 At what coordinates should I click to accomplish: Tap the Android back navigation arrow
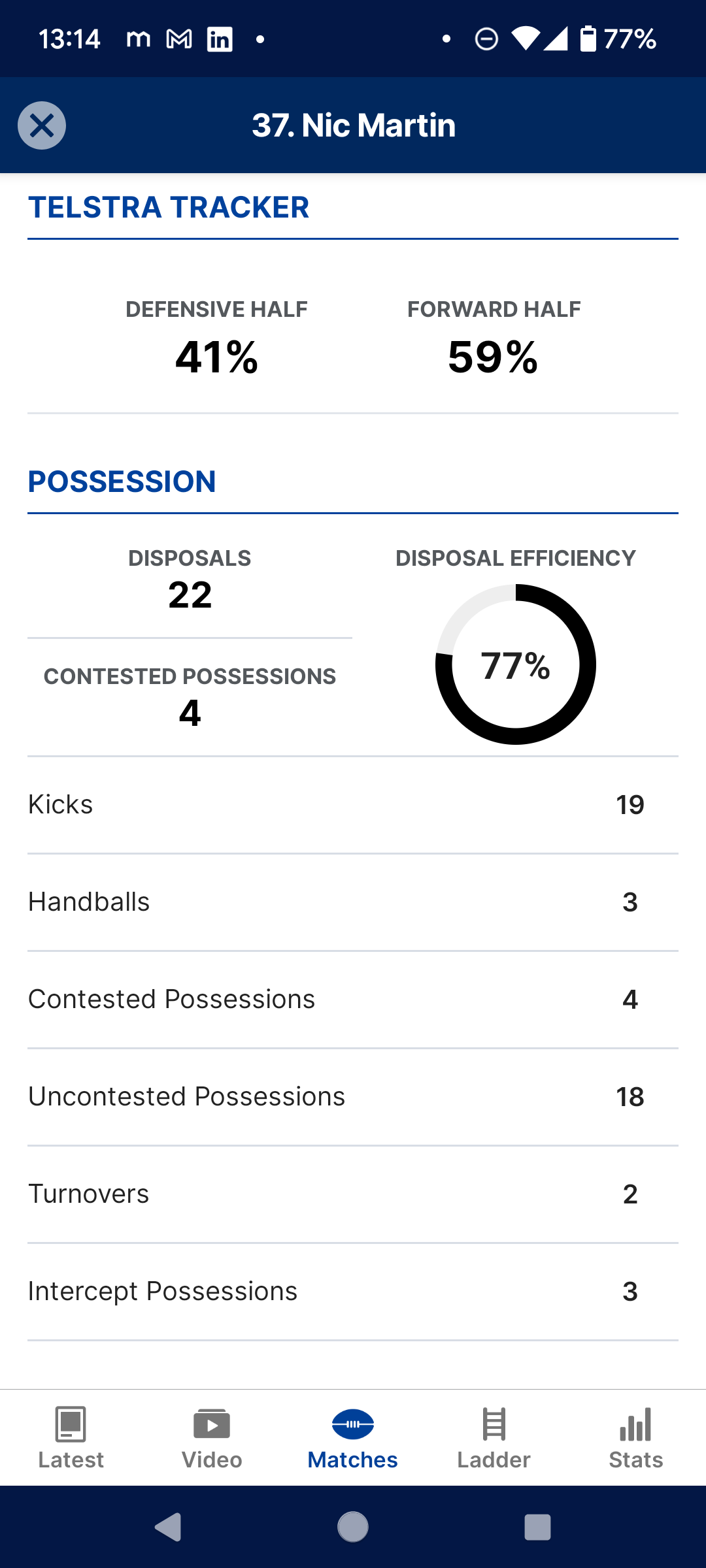(169, 1527)
